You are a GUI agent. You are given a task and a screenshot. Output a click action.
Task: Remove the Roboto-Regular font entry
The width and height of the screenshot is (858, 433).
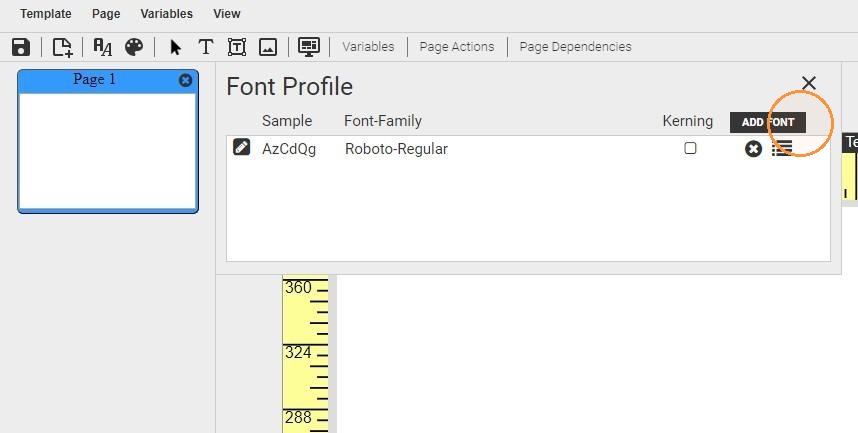click(753, 148)
